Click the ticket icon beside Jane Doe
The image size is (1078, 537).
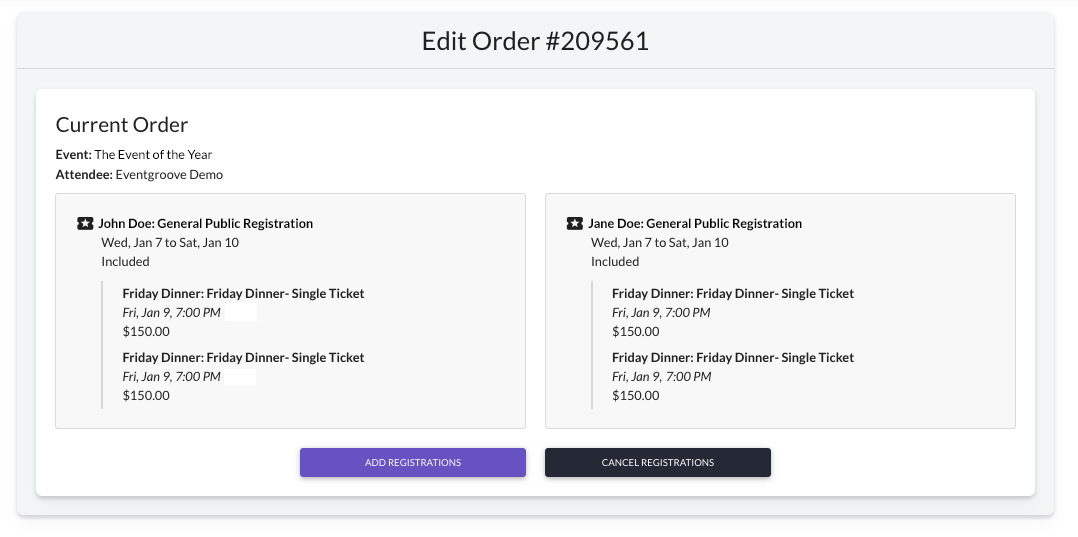[x=574, y=223]
